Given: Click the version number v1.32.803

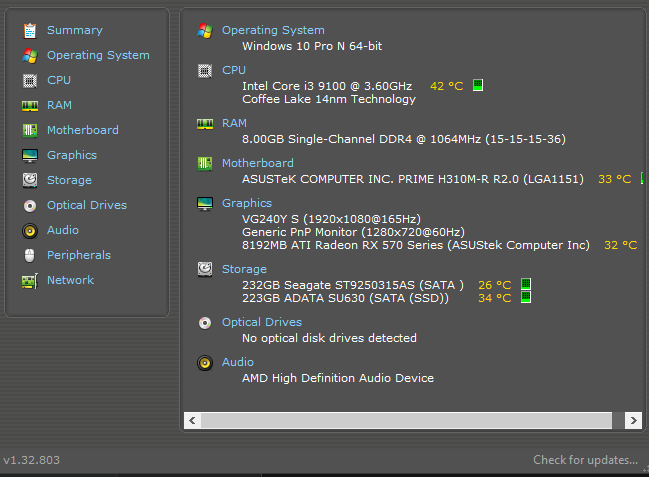Looking at the screenshot, I should pyautogui.click(x=31, y=460).
